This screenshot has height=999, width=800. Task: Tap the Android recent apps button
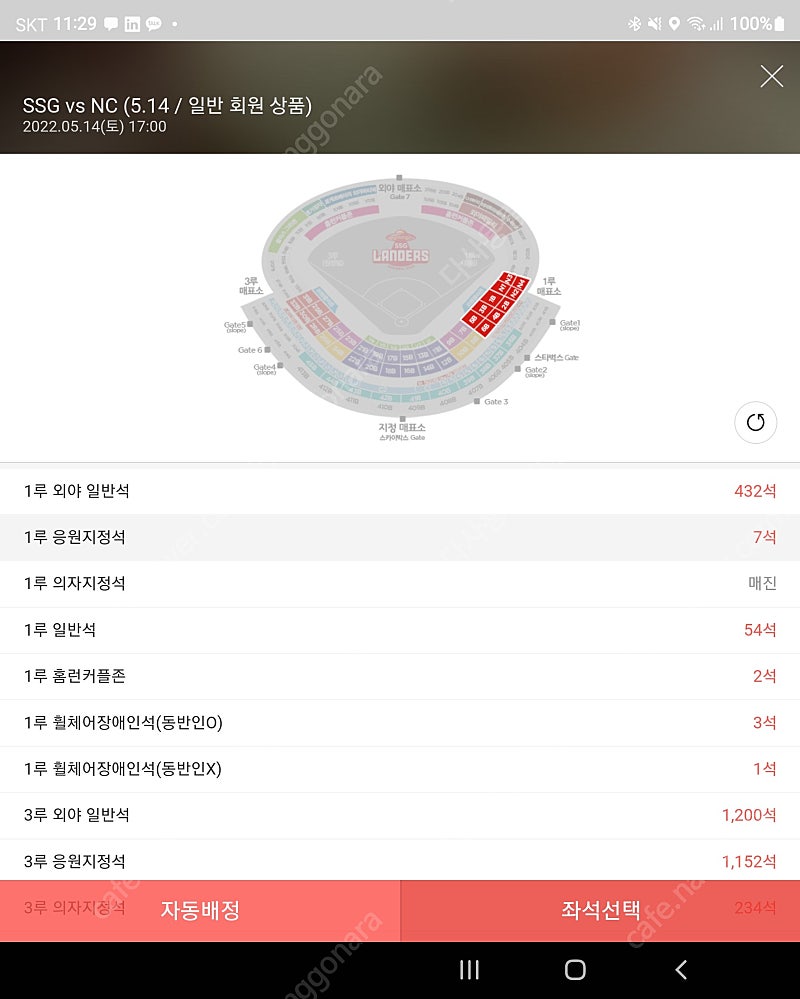[469, 969]
